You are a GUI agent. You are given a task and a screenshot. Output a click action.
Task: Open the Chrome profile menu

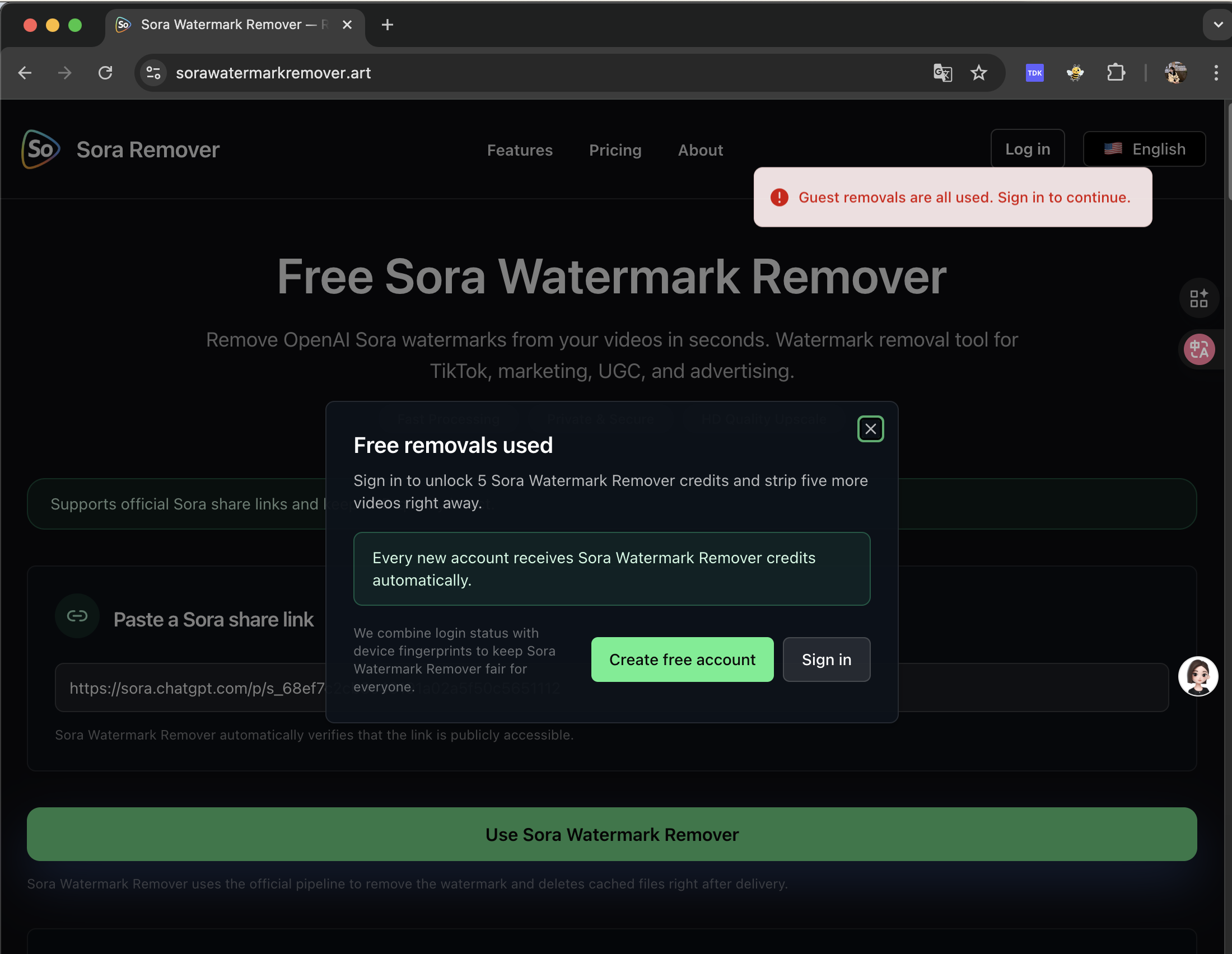click(1175, 73)
